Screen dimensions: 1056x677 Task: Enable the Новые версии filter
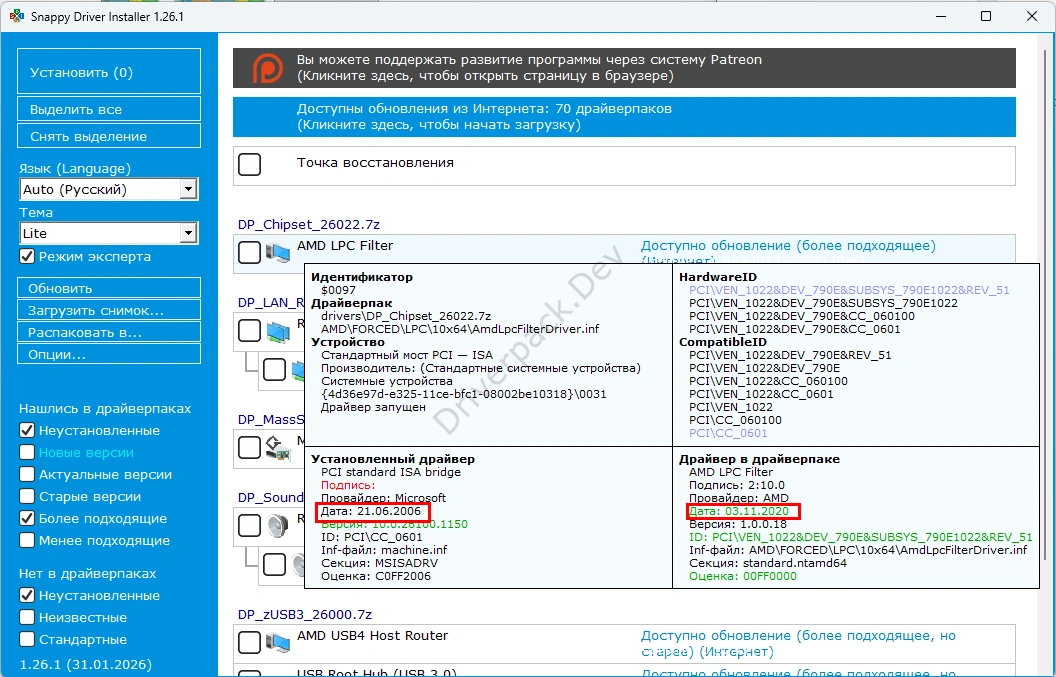point(27,452)
